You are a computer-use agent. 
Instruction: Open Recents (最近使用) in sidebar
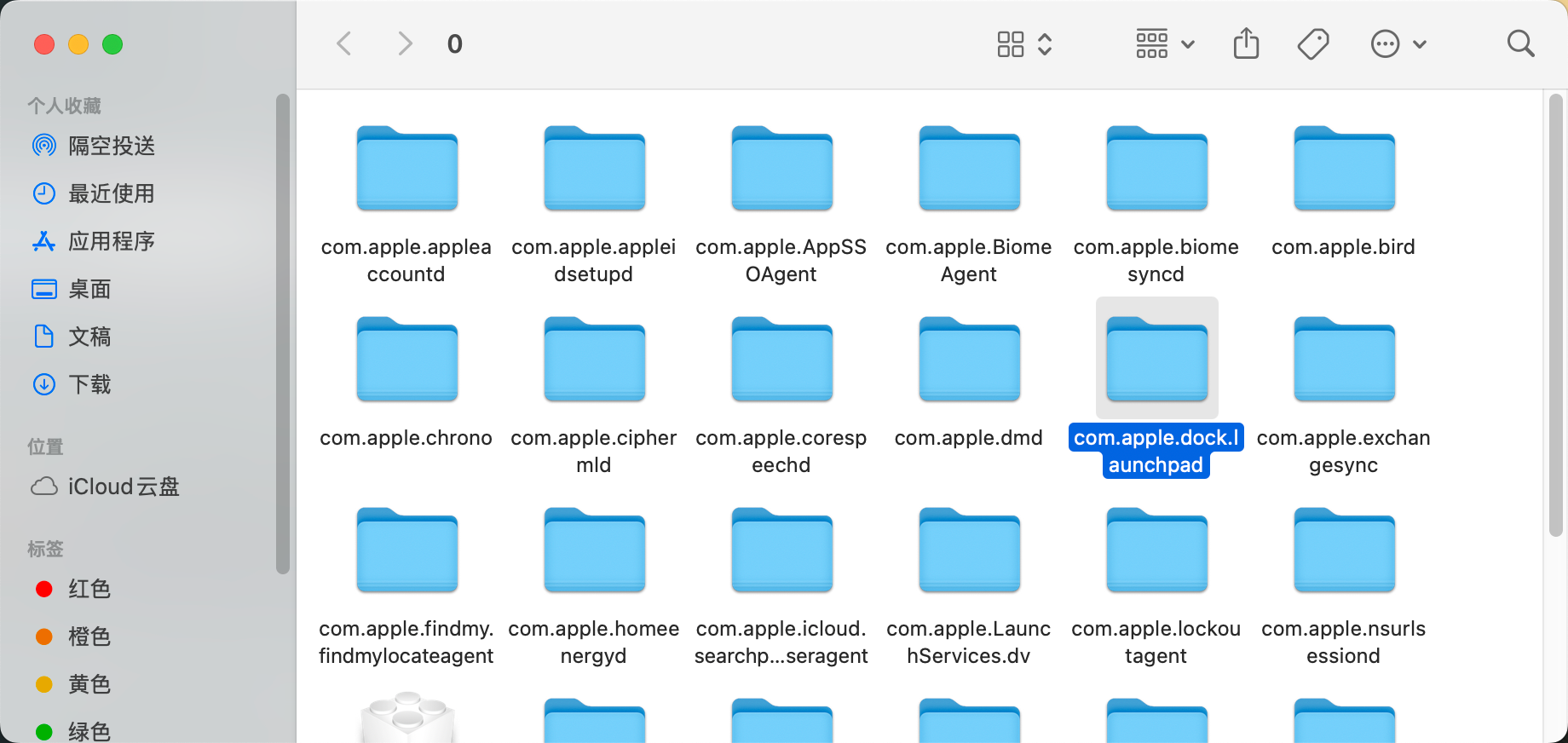point(111,193)
